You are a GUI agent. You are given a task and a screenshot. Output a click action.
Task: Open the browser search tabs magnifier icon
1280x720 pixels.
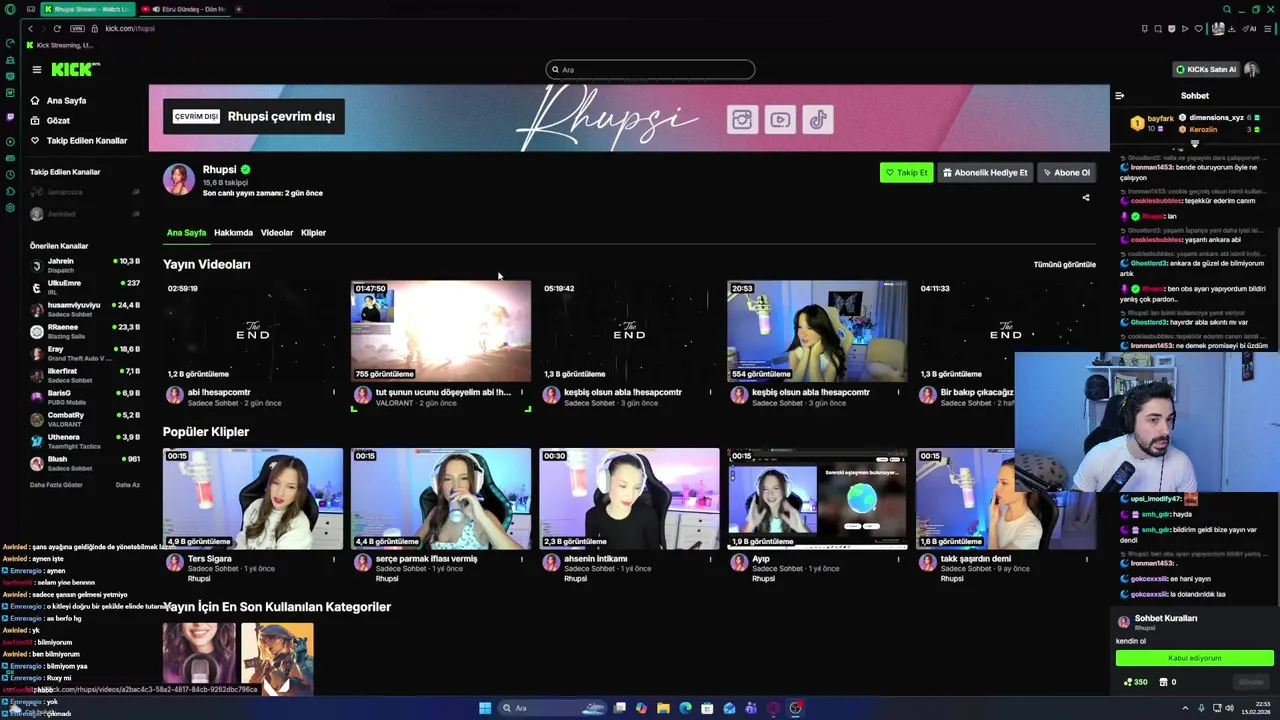point(1227,9)
